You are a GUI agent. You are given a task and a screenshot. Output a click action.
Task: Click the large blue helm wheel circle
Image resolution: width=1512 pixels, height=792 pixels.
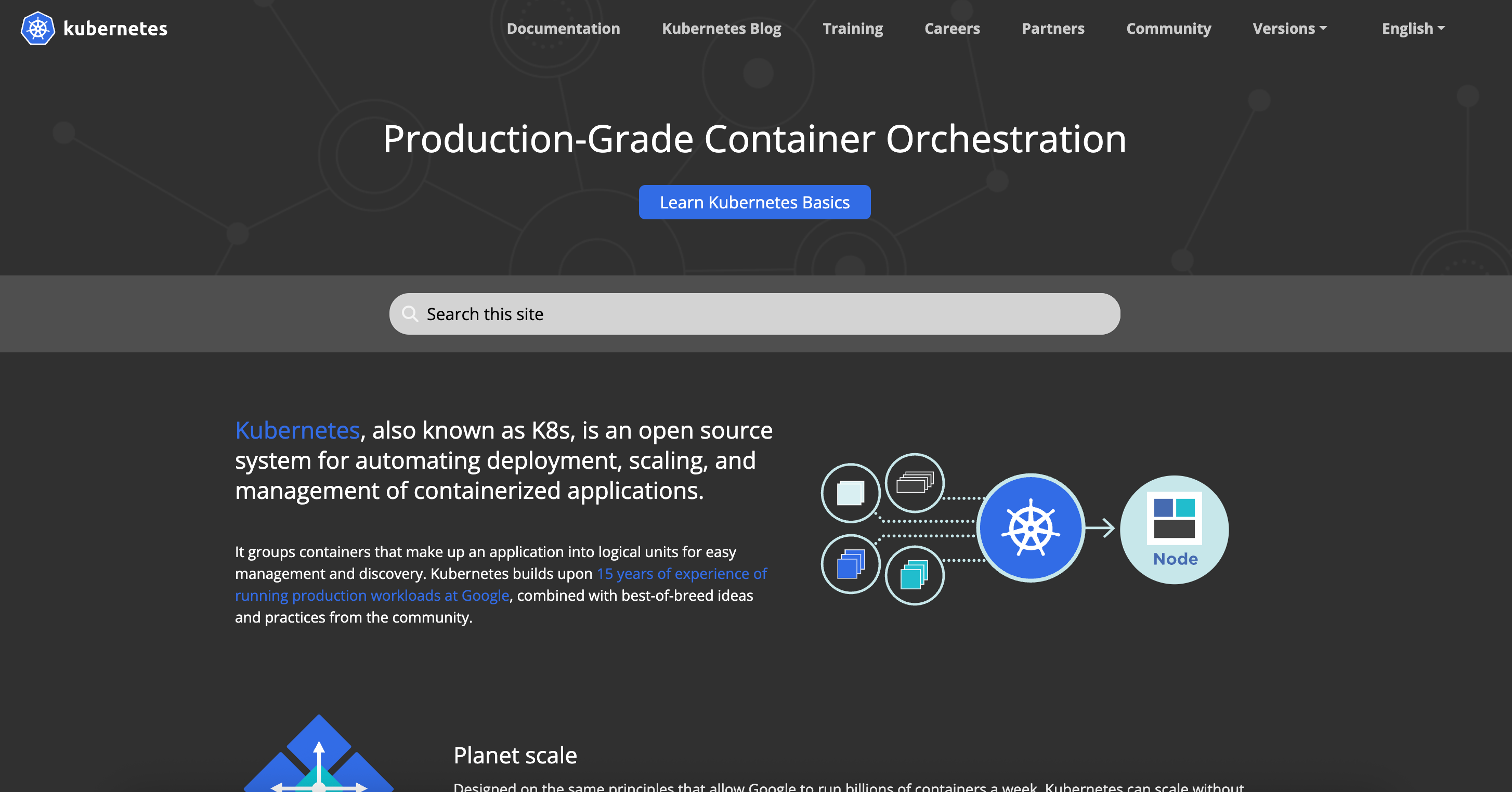(1030, 528)
